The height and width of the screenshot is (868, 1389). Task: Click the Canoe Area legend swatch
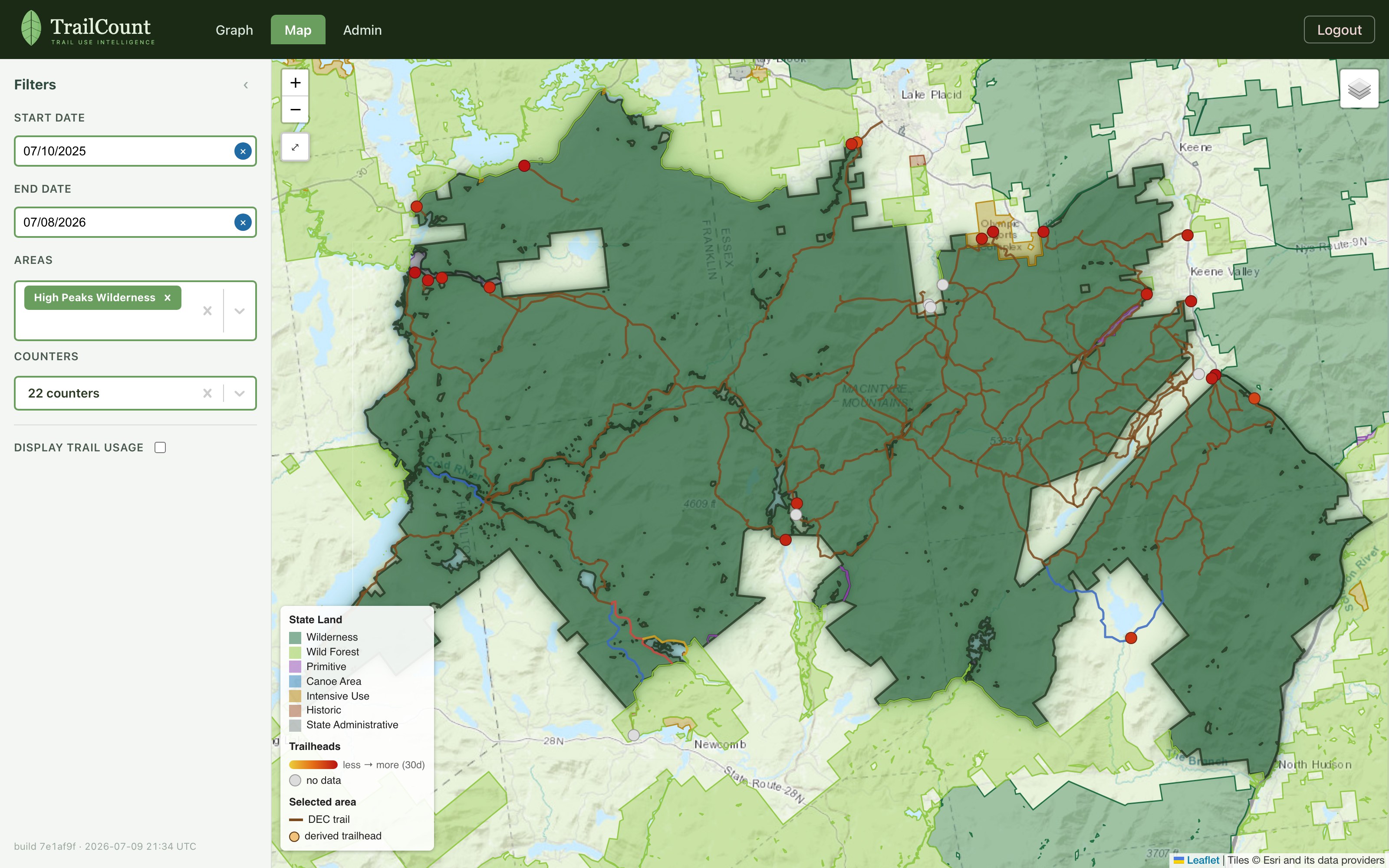click(x=295, y=681)
